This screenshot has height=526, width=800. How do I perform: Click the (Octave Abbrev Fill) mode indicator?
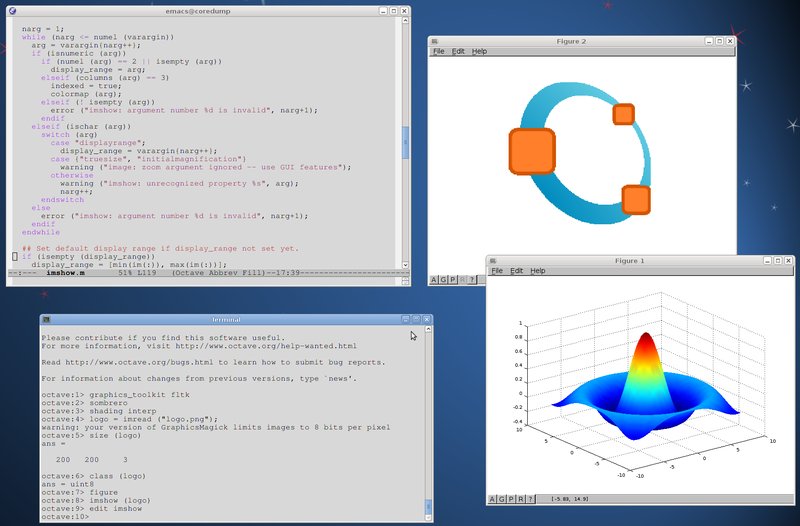pos(218,273)
